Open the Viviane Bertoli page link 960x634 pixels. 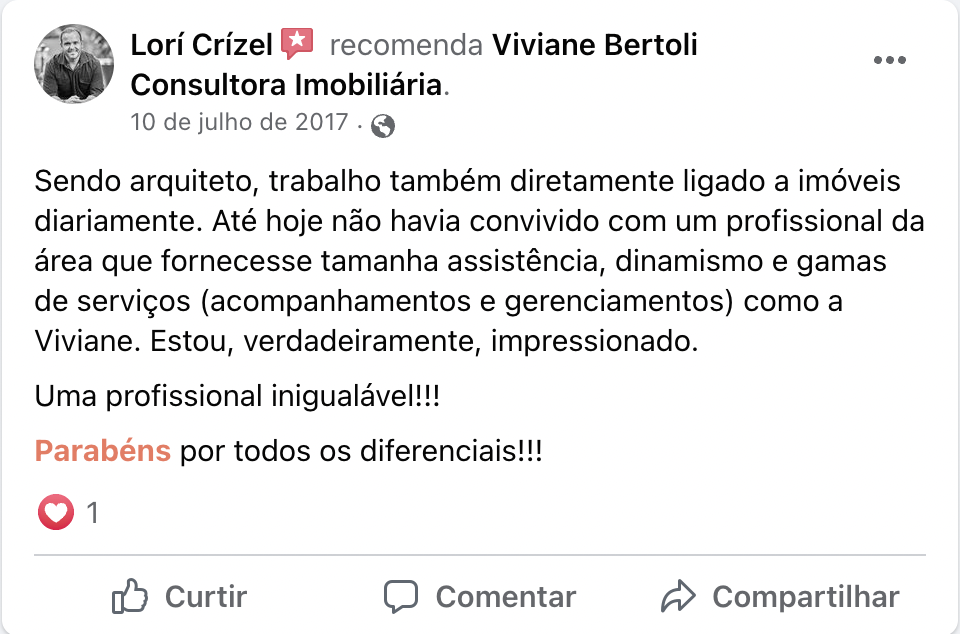(x=596, y=45)
